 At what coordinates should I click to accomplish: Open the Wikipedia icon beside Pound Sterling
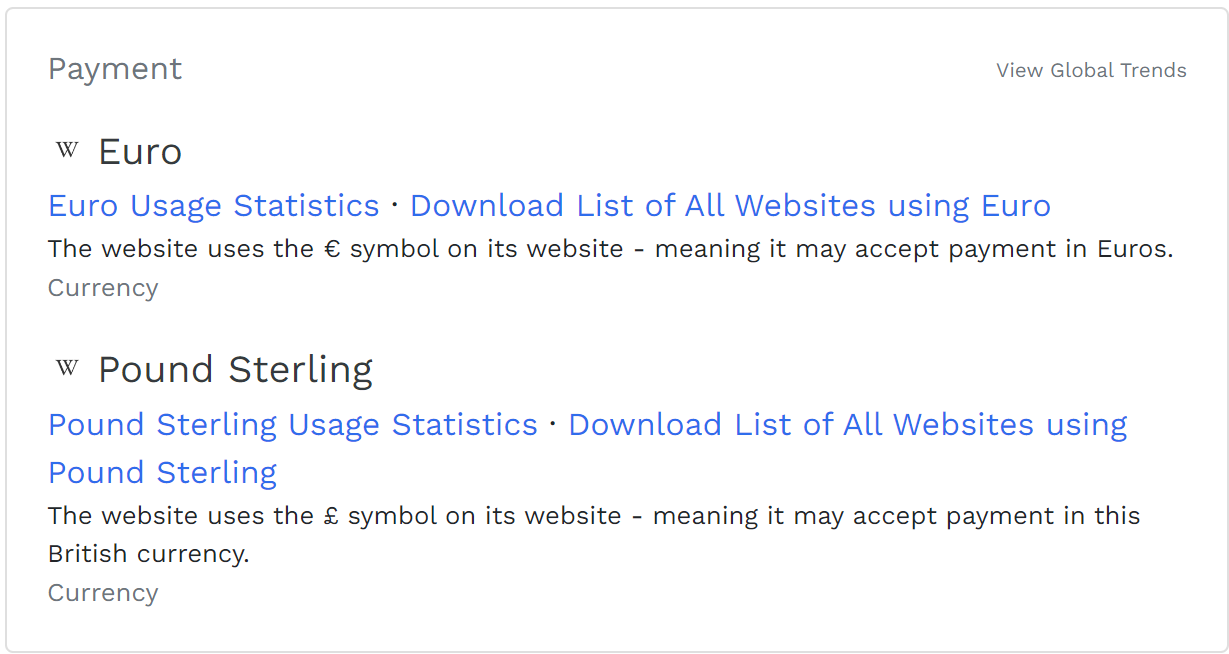67,368
